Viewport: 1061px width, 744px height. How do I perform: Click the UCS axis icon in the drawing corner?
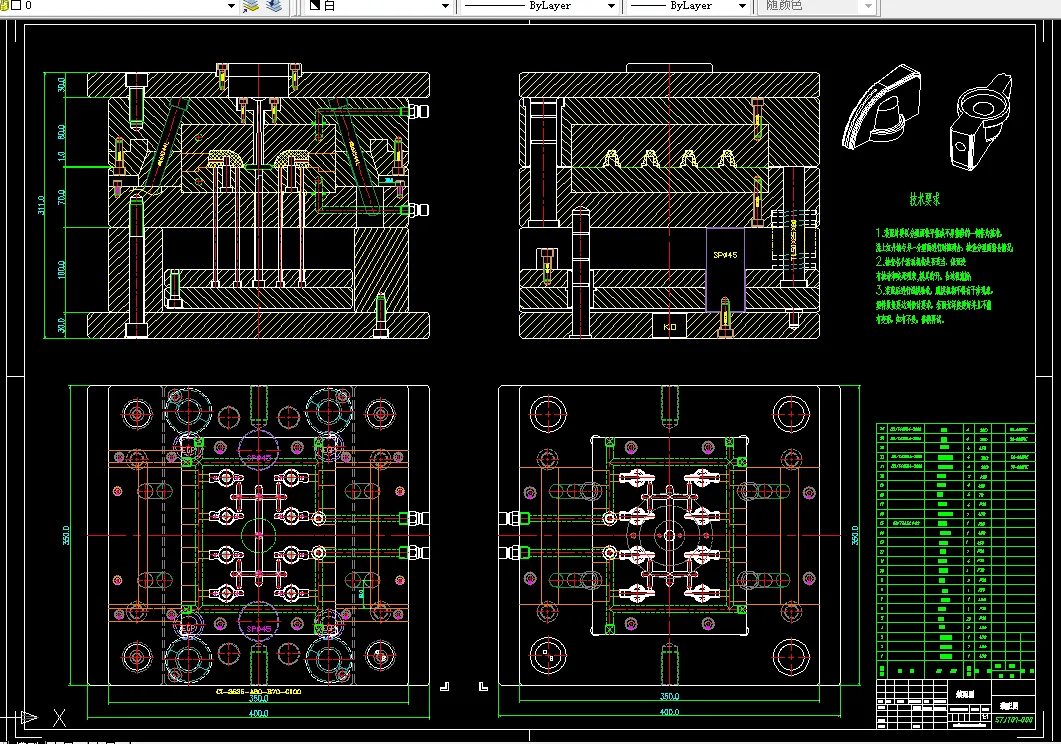pyautogui.click(x=30, y=716)
